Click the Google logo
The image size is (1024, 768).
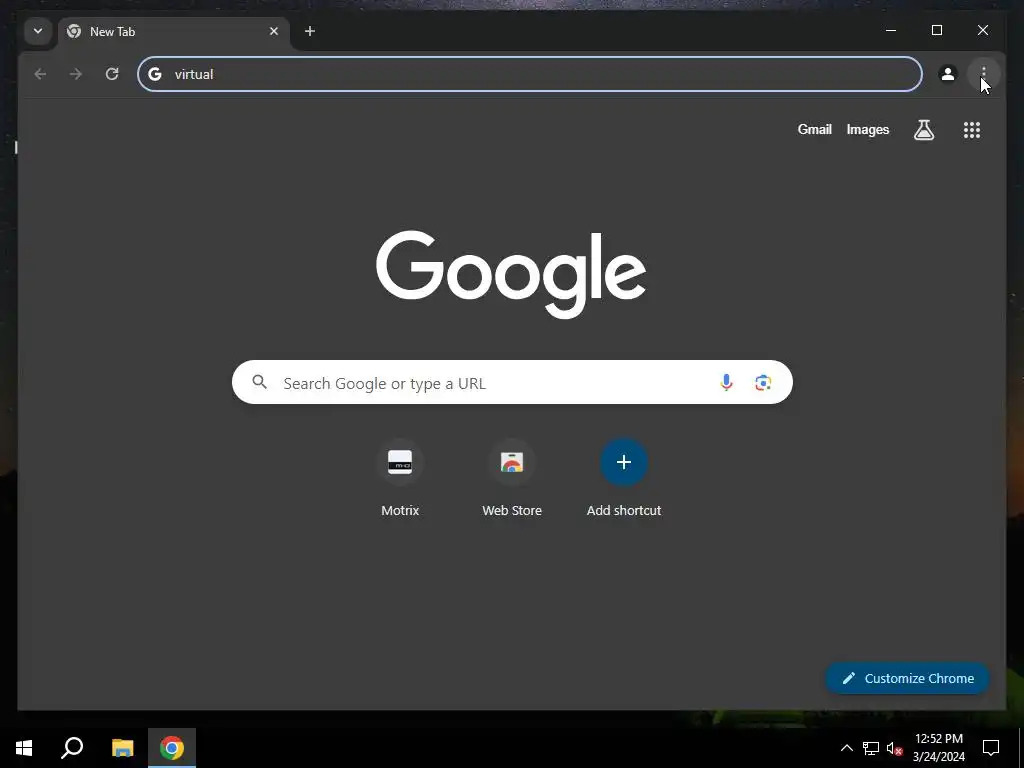click(x=511, y=273)
